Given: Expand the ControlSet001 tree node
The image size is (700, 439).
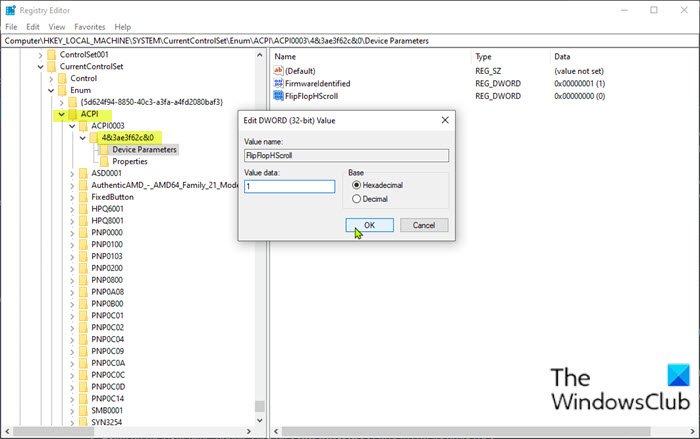Looking at the screenshot, I should 40,55.
